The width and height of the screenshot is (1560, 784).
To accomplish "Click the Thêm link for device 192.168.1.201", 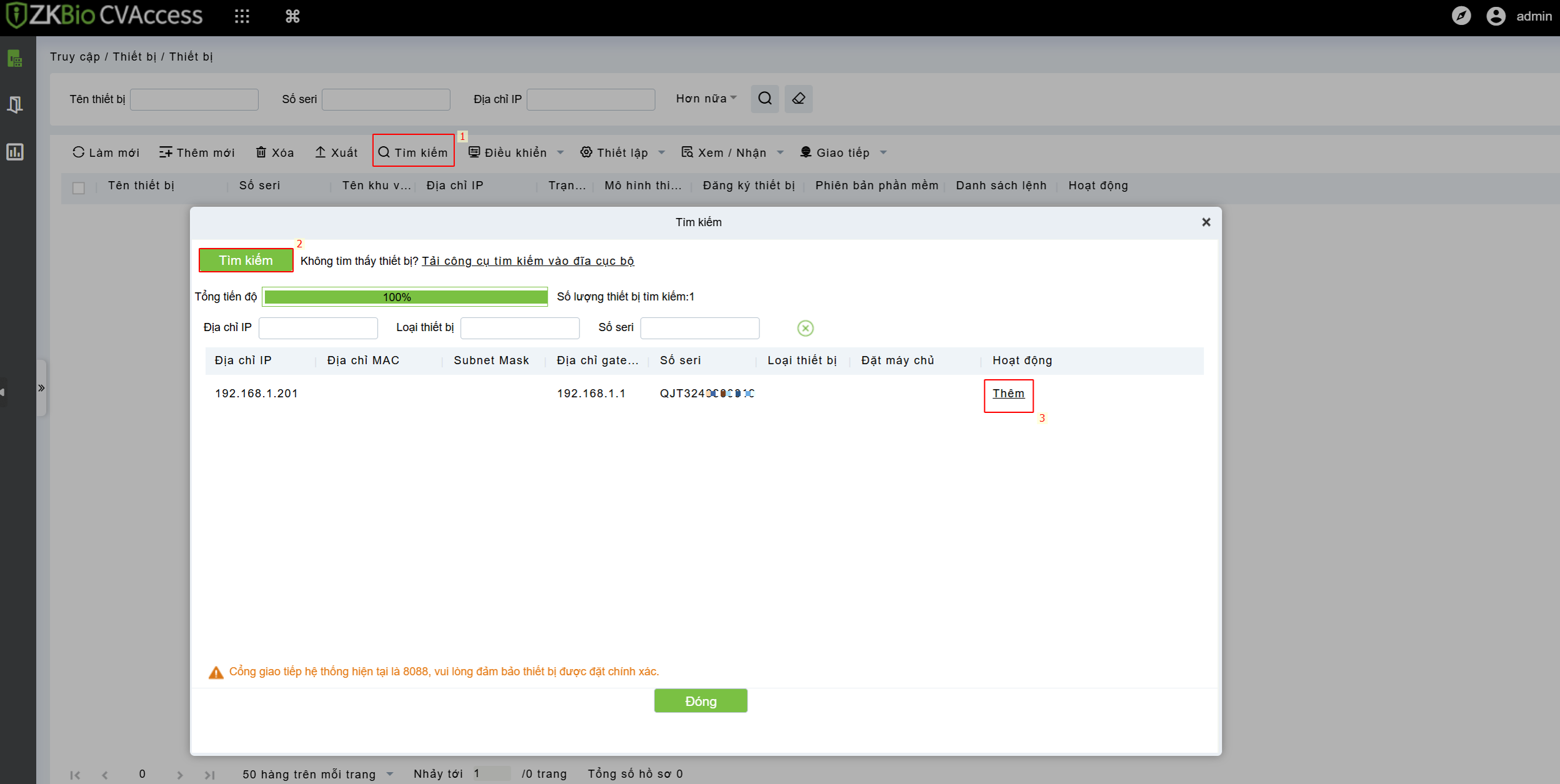I will 1008,394.
